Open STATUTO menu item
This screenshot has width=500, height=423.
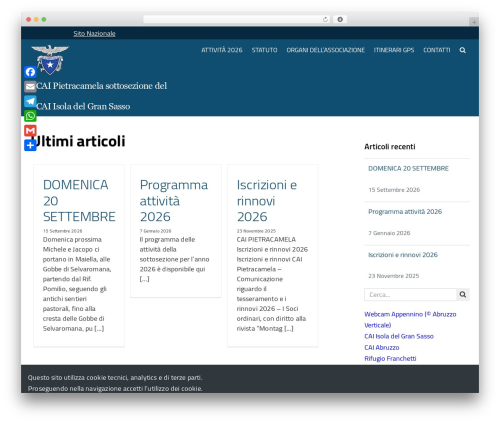click(x=264, y=50)
